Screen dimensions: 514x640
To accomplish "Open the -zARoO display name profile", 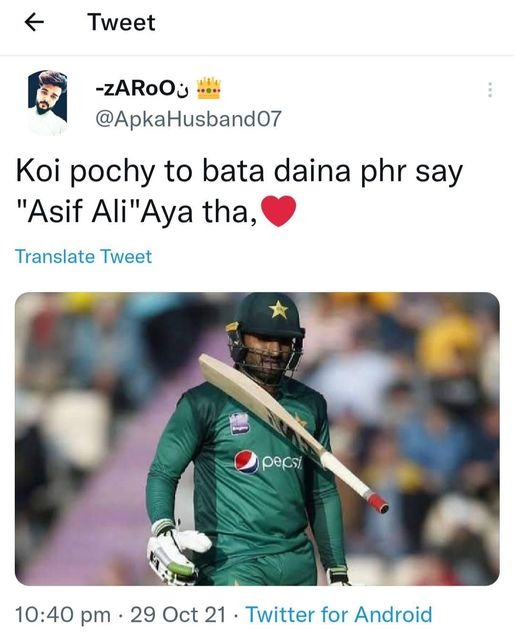I will (142, 89).
